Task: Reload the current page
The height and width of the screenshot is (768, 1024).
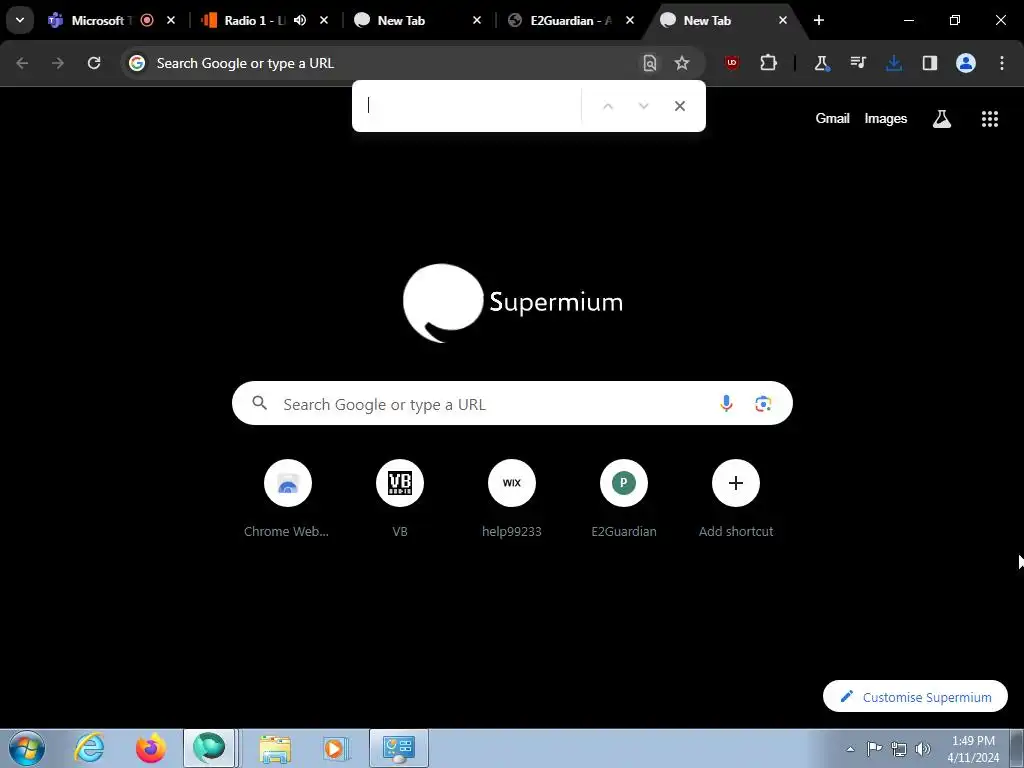Action: (x=94, y=63)
